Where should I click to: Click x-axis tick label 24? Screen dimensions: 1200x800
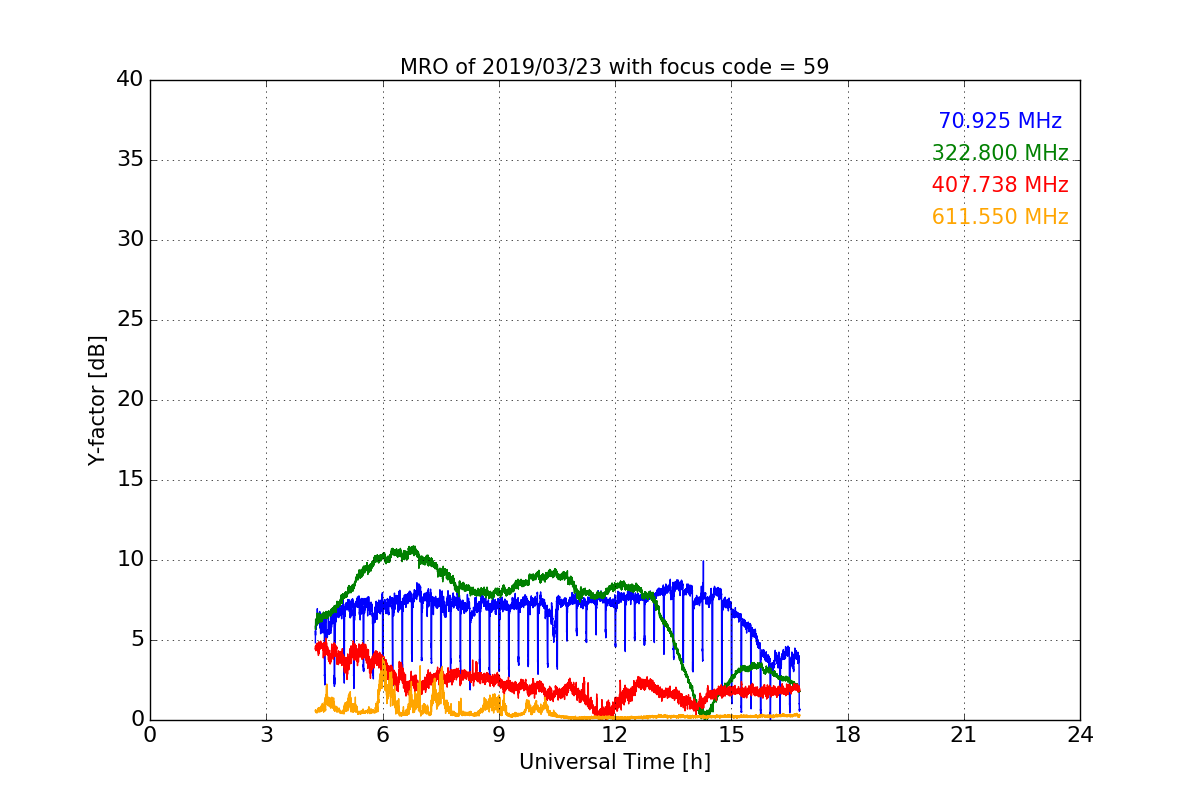[1080, 735]
